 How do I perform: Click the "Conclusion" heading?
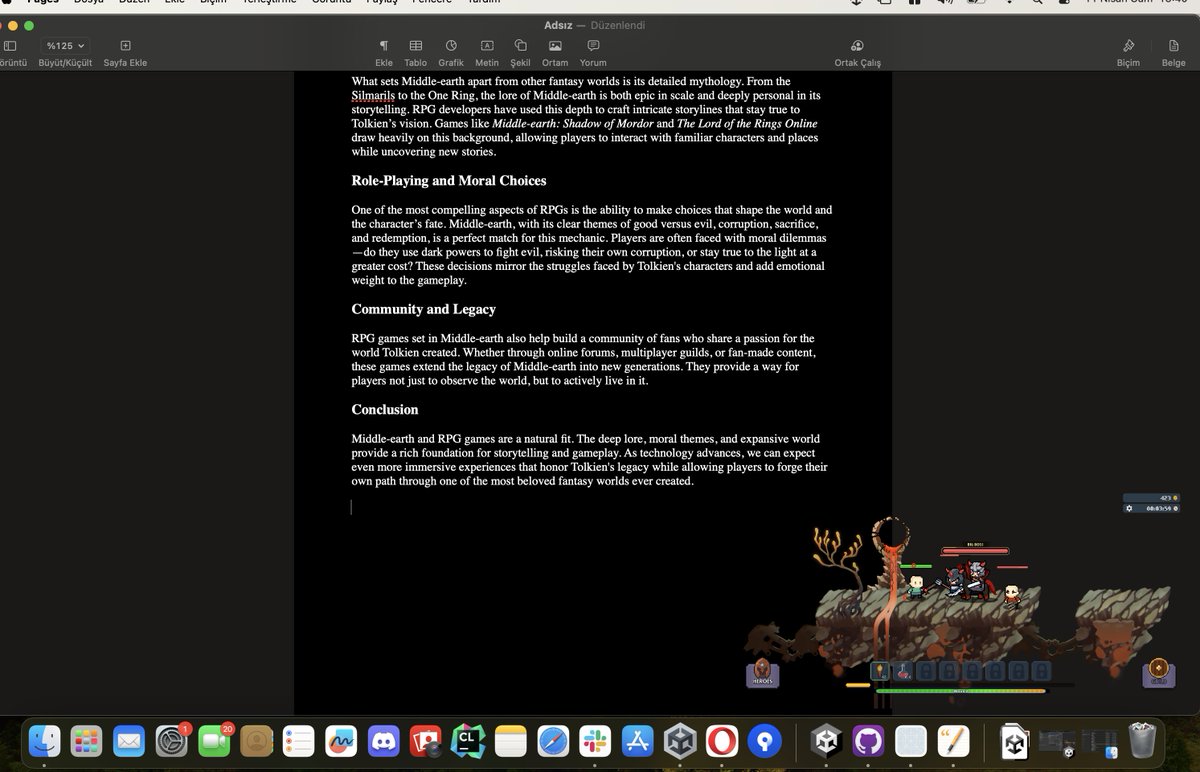coord(385,410)
